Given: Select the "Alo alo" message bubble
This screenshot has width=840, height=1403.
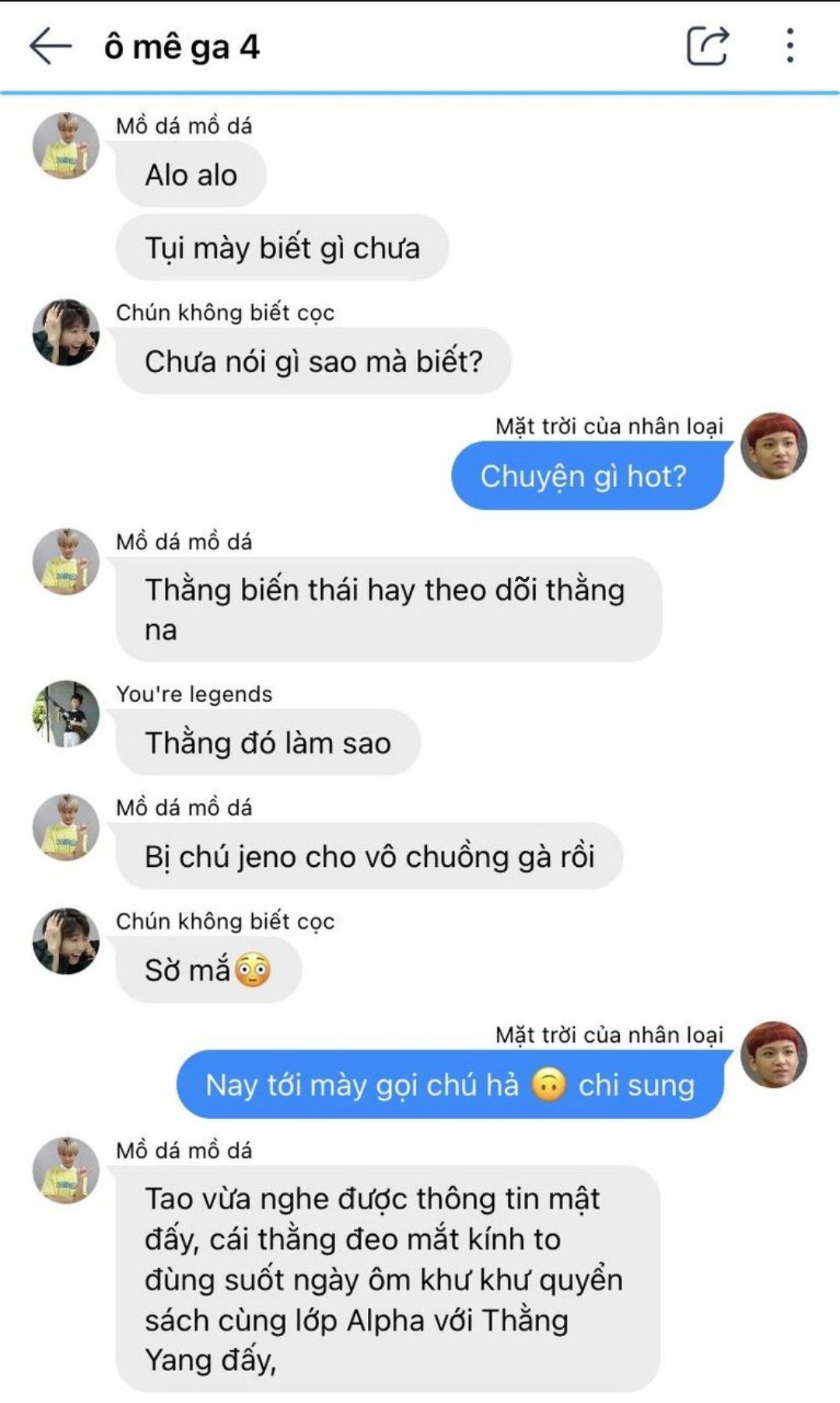Looking at the screenshot, I should (x=191, y=175).
